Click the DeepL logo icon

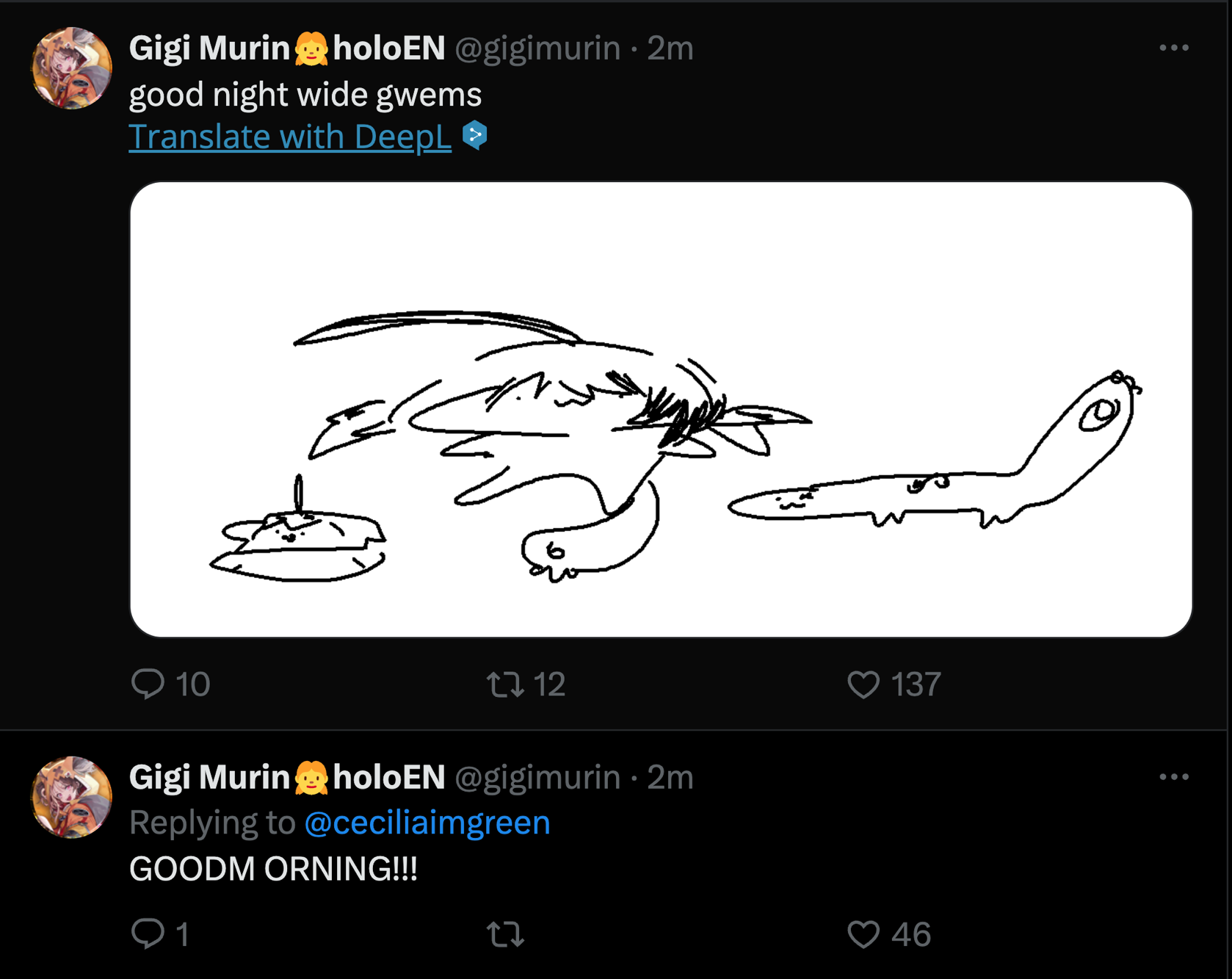pyautogui.click(x=475, y=136)
